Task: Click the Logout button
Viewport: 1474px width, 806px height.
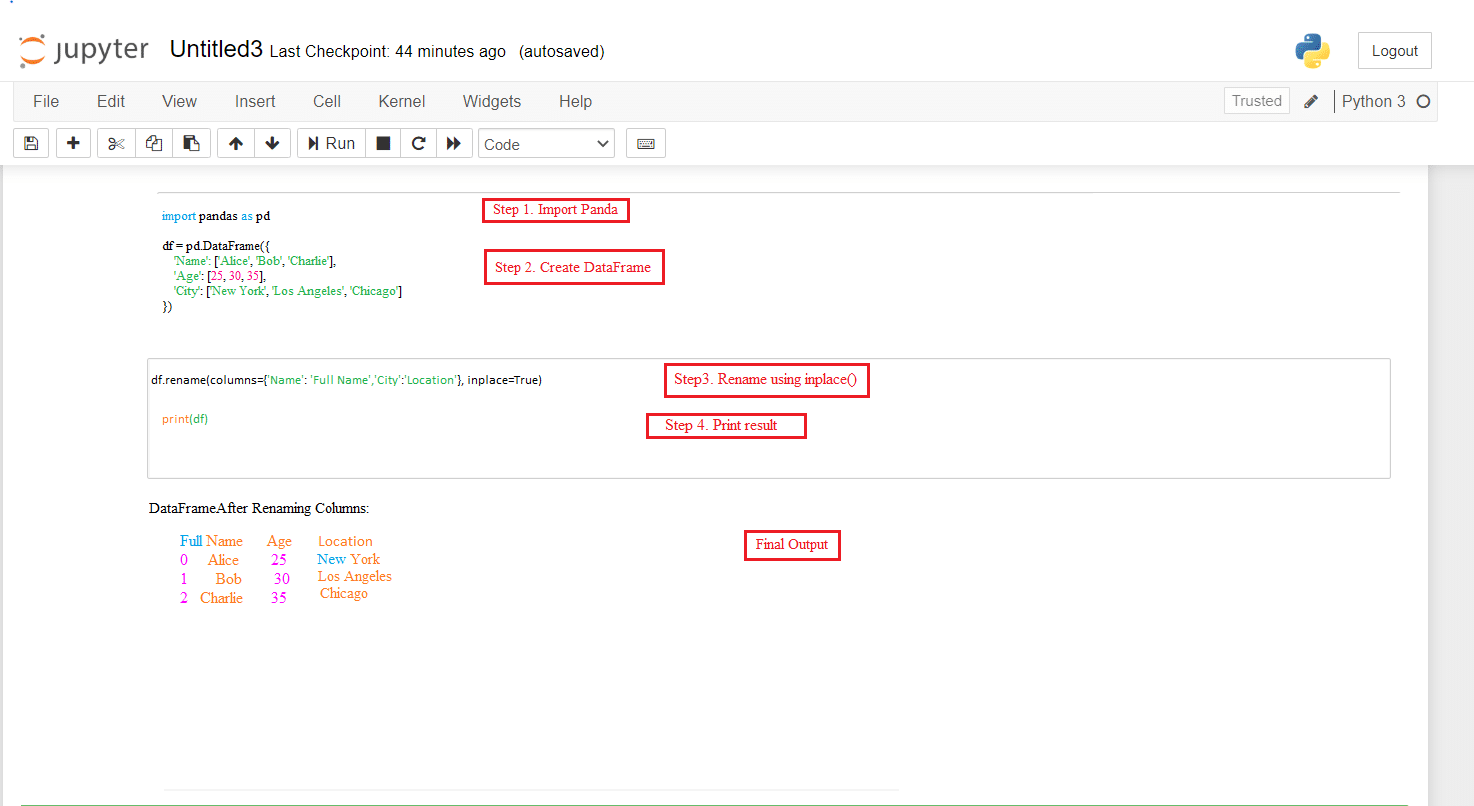Action: click(x=1394, y=50)
